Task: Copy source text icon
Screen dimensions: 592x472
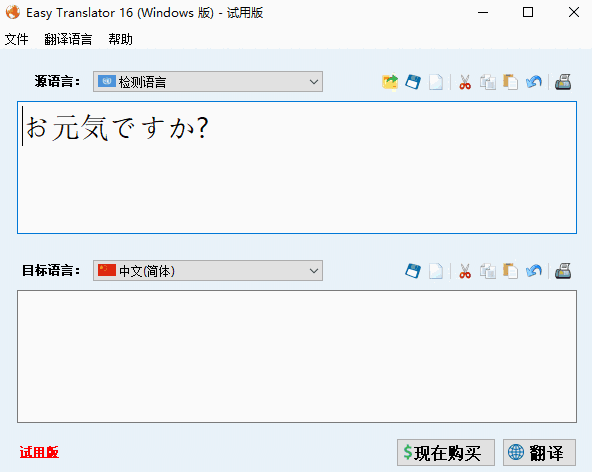Action: pyautogui.click(x=488, y=82)
